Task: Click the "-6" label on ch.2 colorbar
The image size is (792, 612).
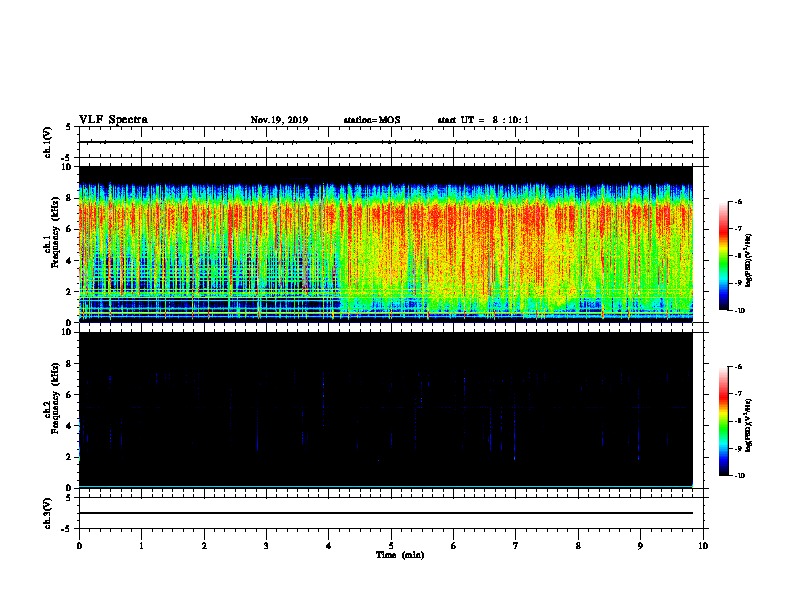Action: [738, 367]
